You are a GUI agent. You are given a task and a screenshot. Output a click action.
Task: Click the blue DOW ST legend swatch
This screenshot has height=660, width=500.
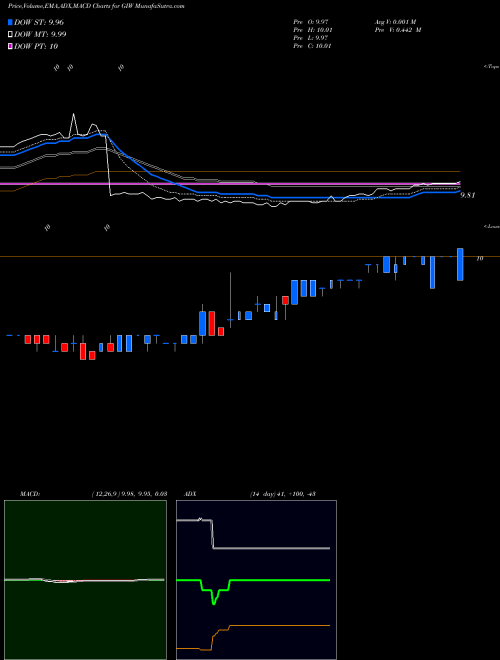coord(11,22)
